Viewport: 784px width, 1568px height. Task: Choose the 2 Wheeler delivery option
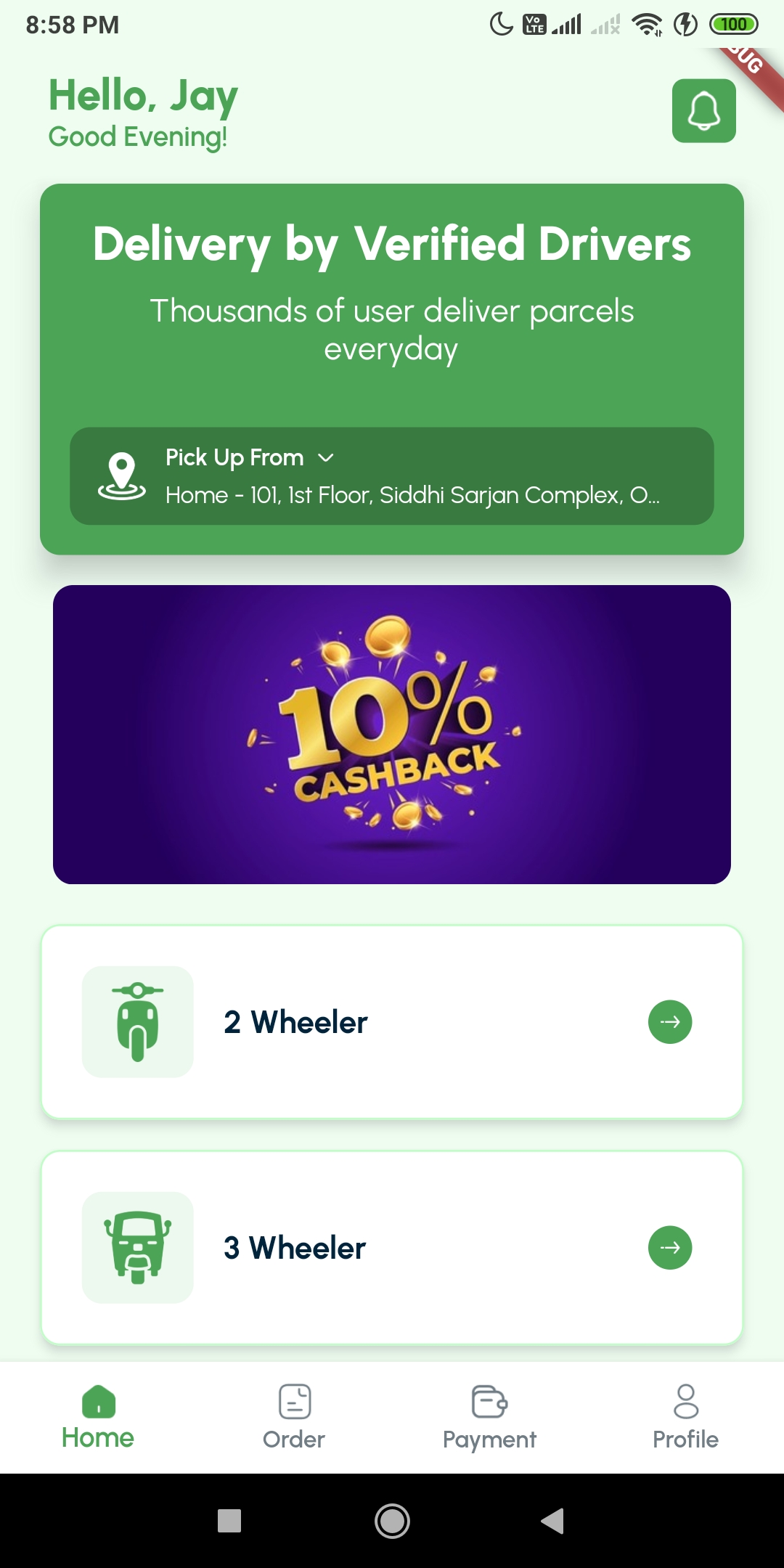coord(392,1022)
